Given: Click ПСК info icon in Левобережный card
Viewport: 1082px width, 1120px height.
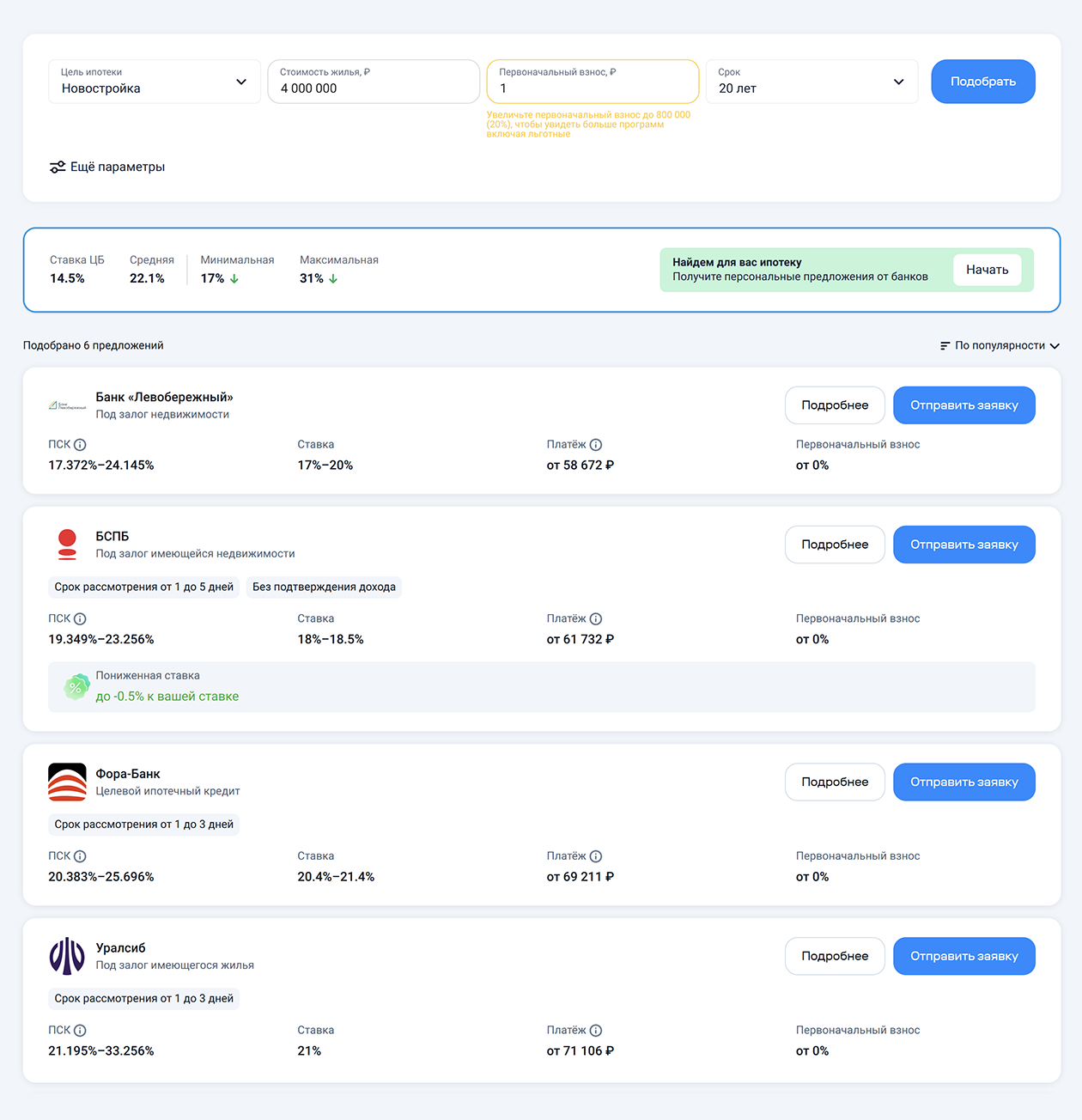Looking at the screenshot, I should click(80, 445).
